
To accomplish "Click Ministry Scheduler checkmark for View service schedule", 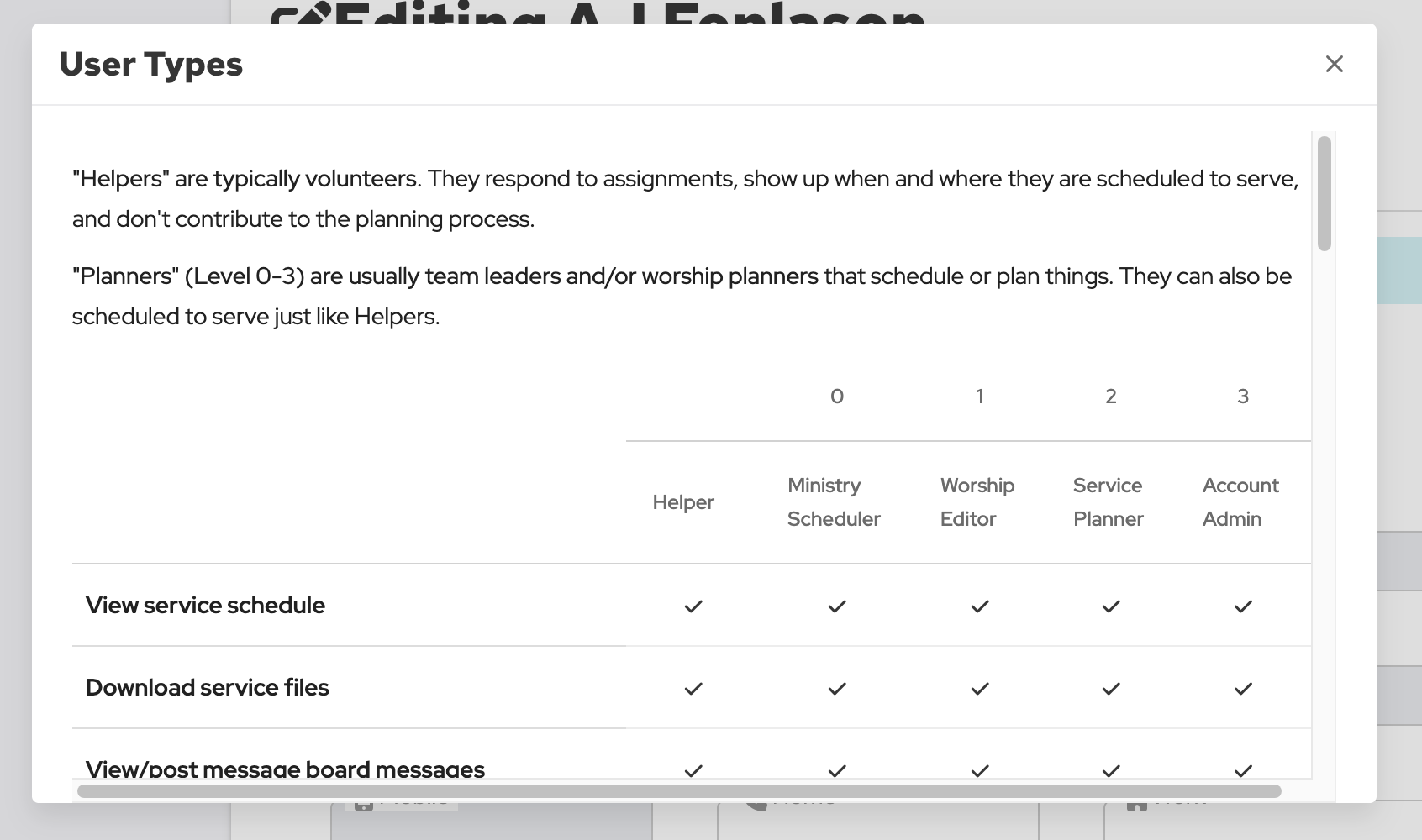I will (x=836, y=606).
